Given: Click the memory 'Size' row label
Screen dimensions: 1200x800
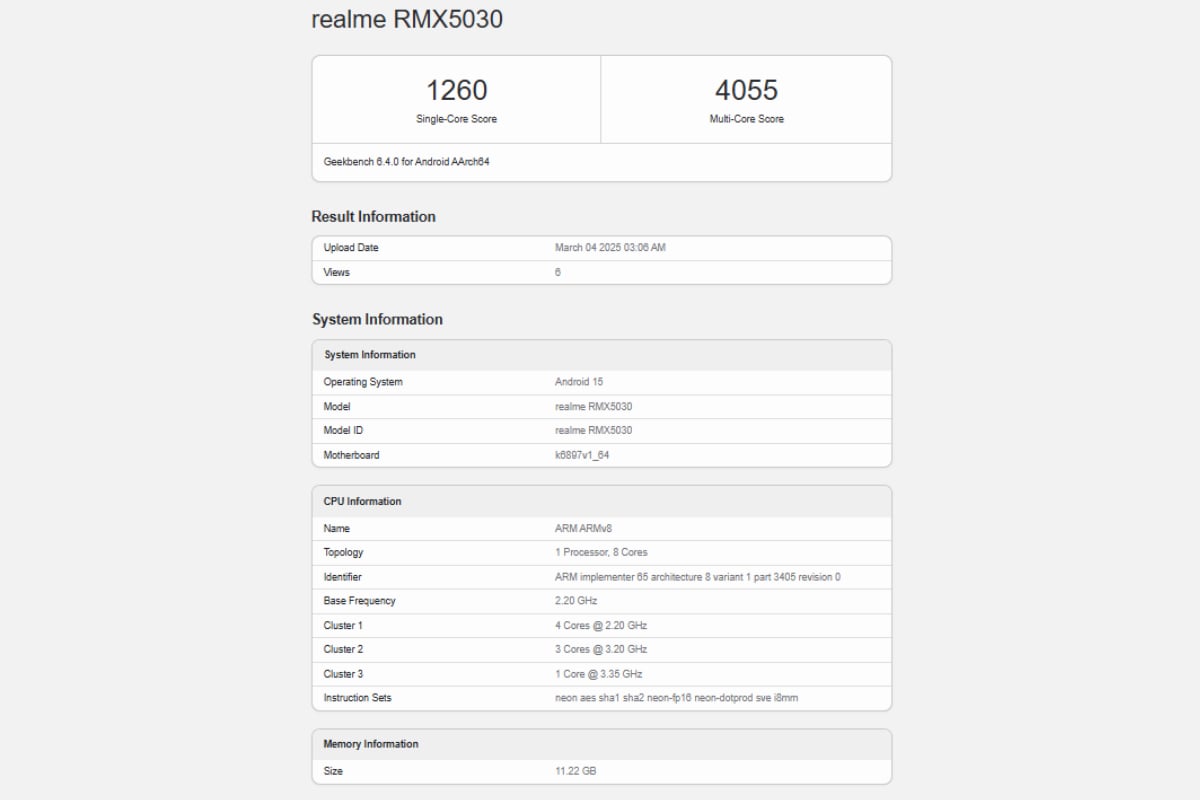Looking at the screenshot, I should 333,771.
